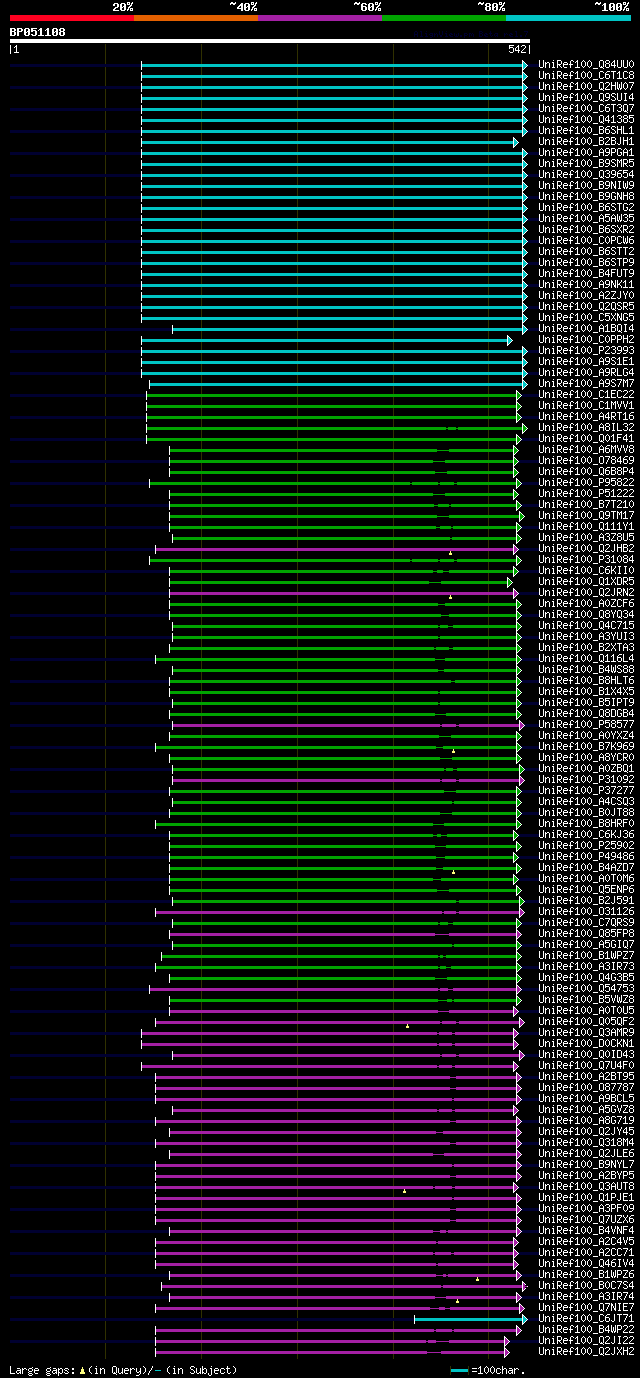Choose the UniRef100_Q01F41 hit name
Viewport: 640px width, 1378px height.
[x=586, y=438]
